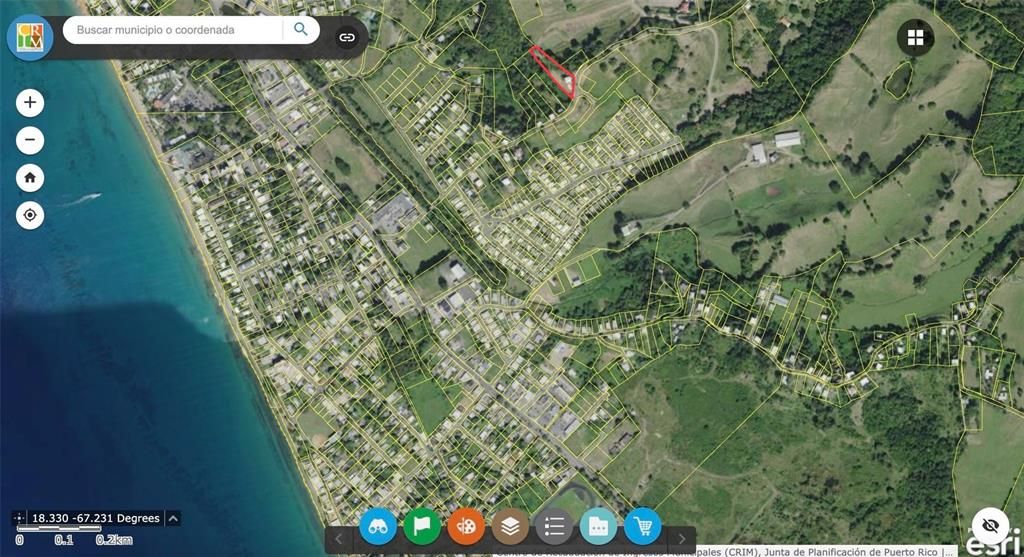Toggle the overview map eye icon
This screenshot has height=557, width=1024.
[x=990, y=525]
